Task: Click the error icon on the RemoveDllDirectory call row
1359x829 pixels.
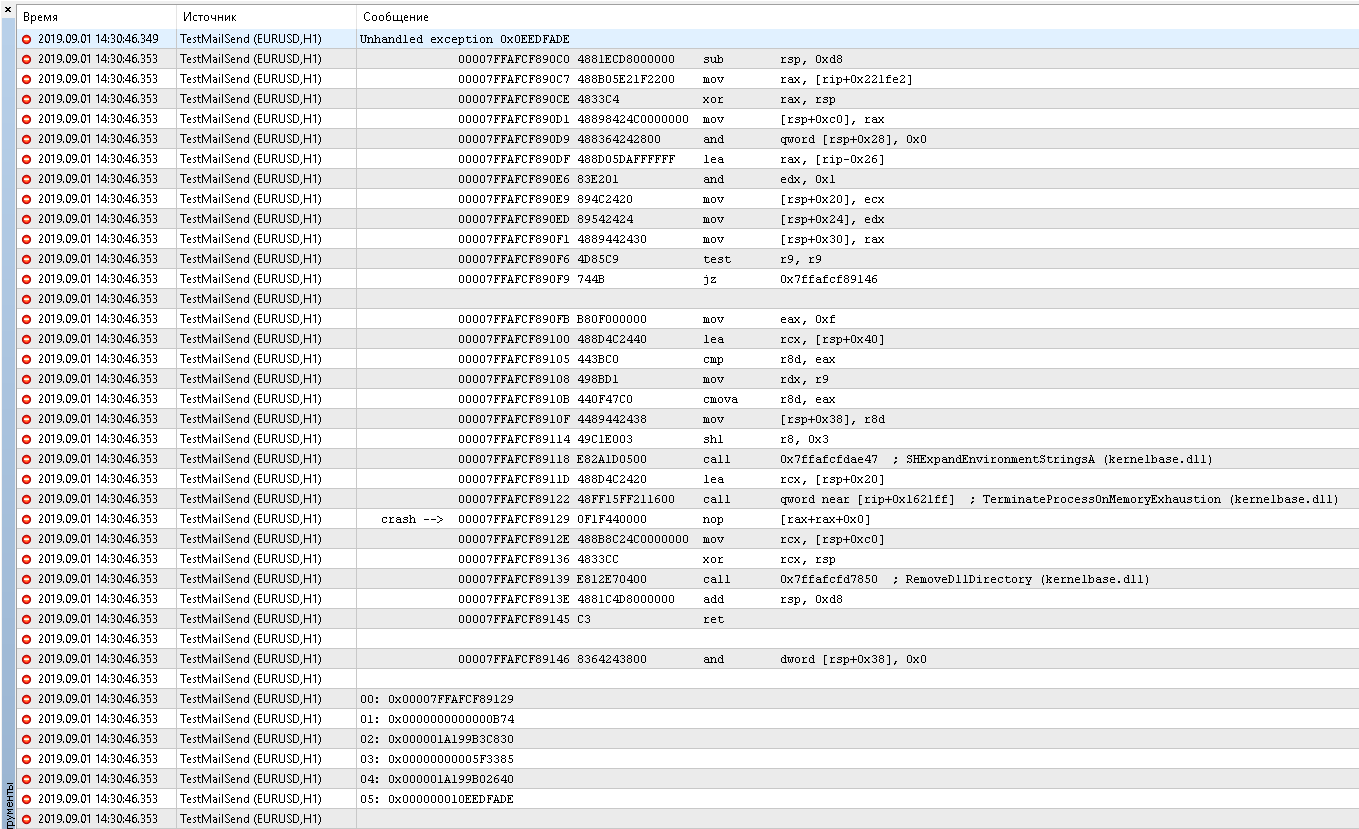Action: tap(25, 578)
